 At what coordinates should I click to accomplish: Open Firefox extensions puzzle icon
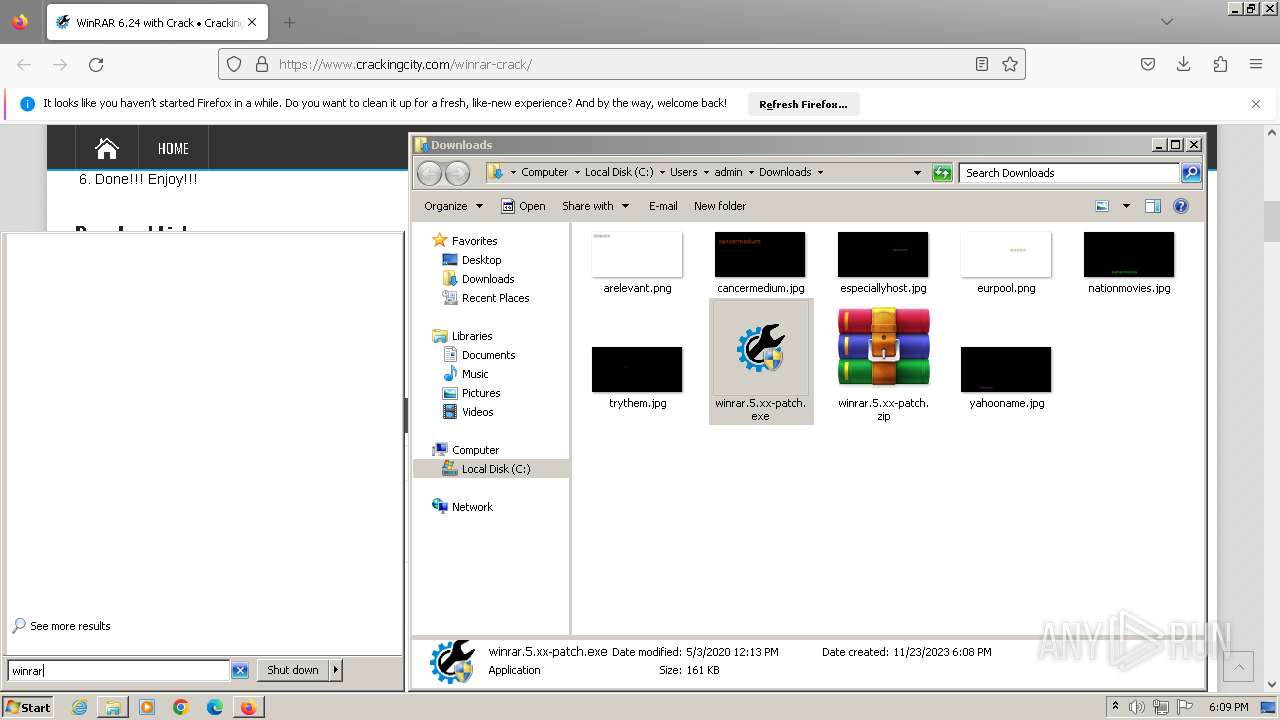(x=1220, y=64)
